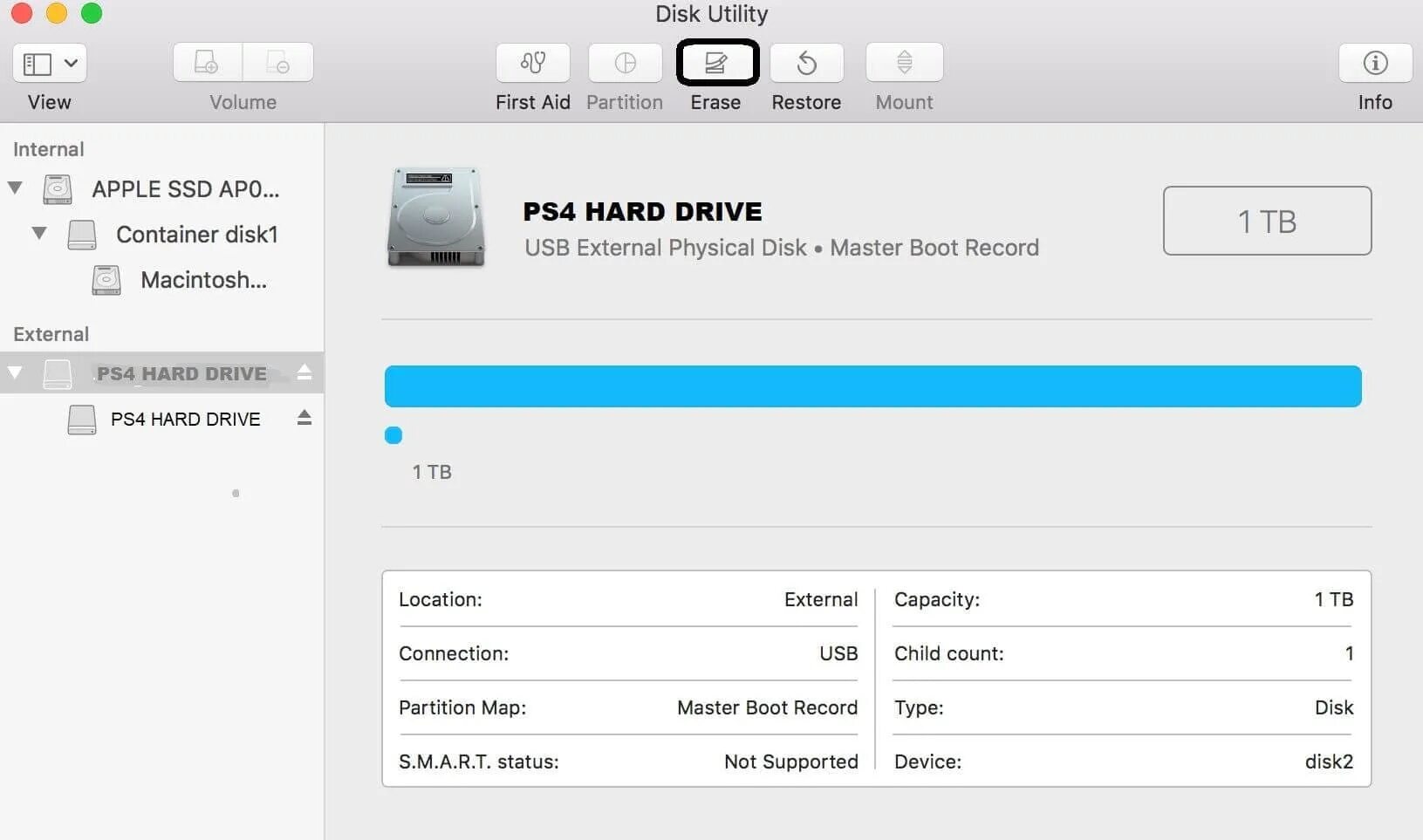Click the 1 TB capacity box

point(1267,221)
